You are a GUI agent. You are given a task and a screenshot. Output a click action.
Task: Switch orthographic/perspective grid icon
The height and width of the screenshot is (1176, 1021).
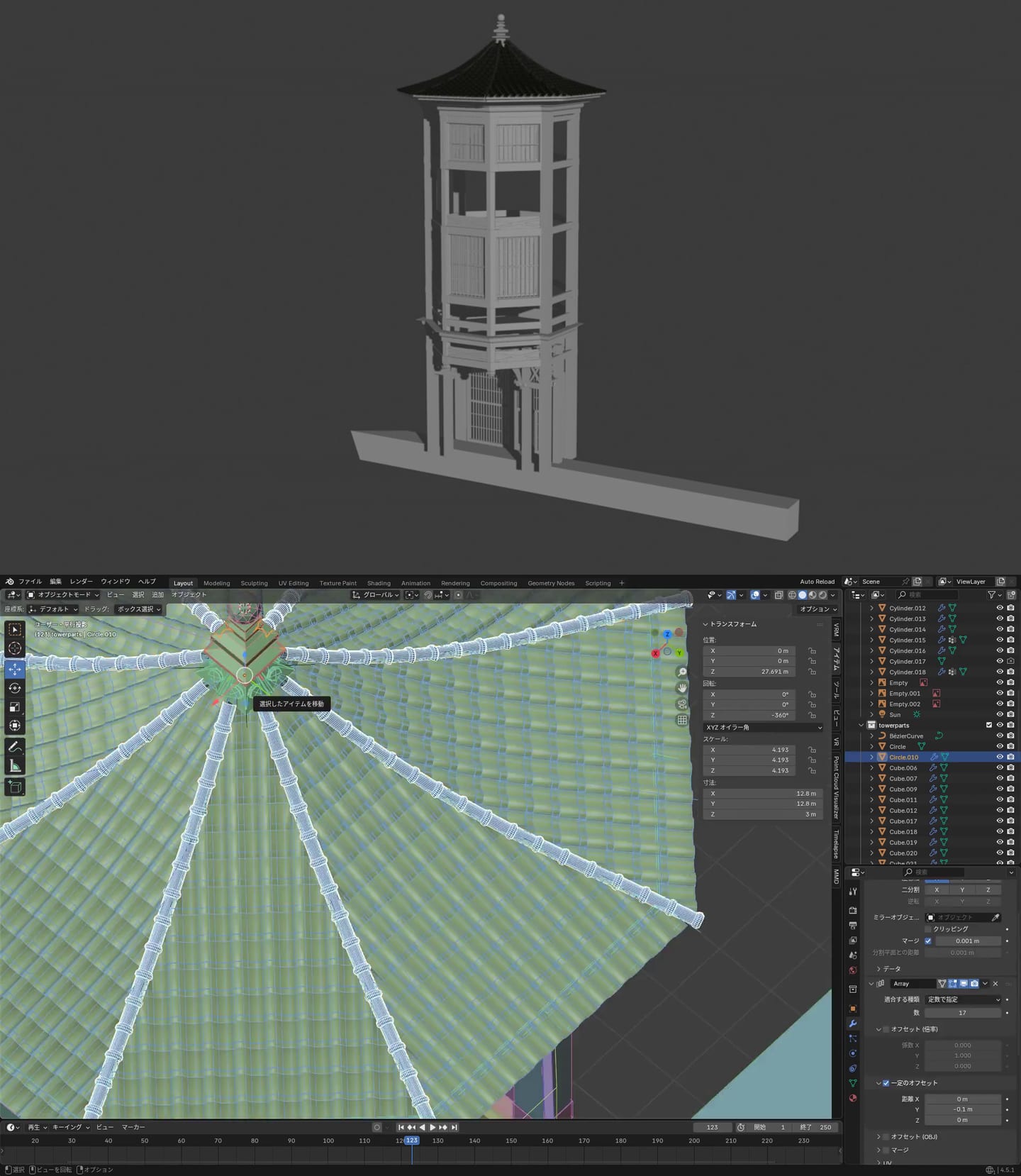pyautogui.click(x=682, y=720)
